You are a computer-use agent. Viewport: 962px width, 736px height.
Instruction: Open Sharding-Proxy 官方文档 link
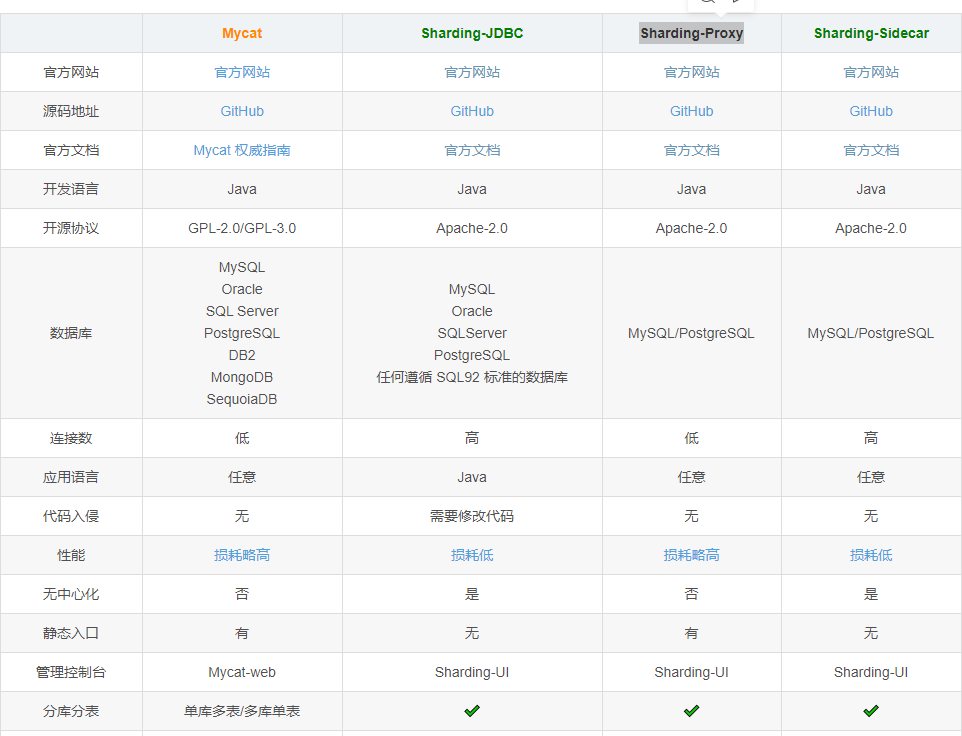coord(691,150)
